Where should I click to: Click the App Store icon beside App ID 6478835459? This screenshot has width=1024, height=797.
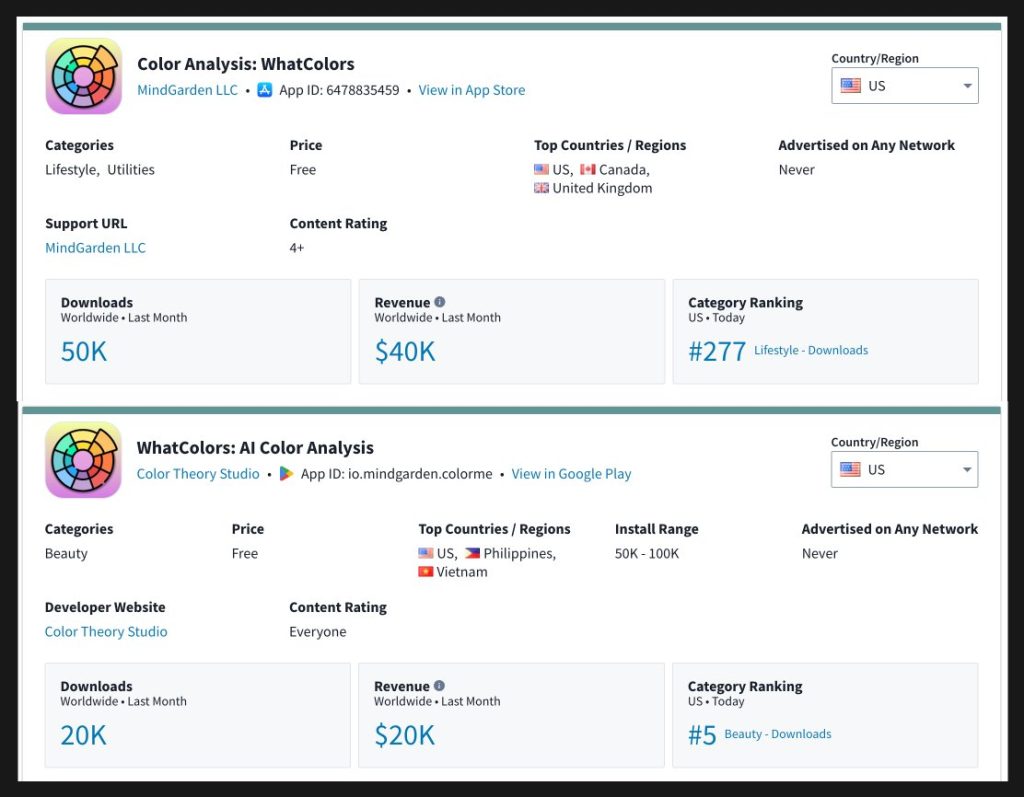265,90
